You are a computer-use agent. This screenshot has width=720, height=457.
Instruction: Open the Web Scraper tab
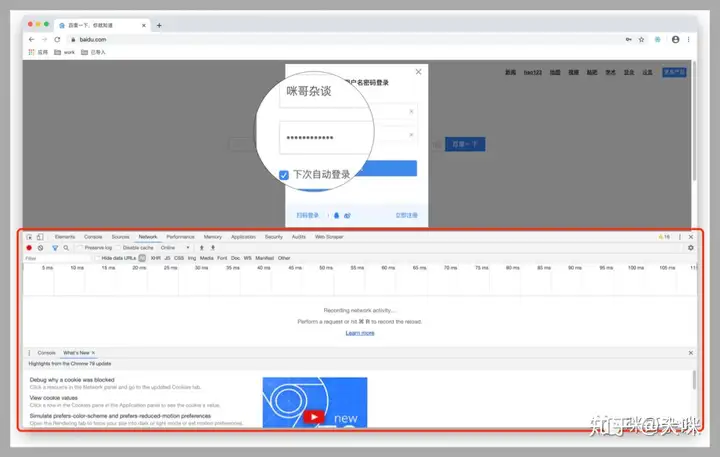pos(329,237)
